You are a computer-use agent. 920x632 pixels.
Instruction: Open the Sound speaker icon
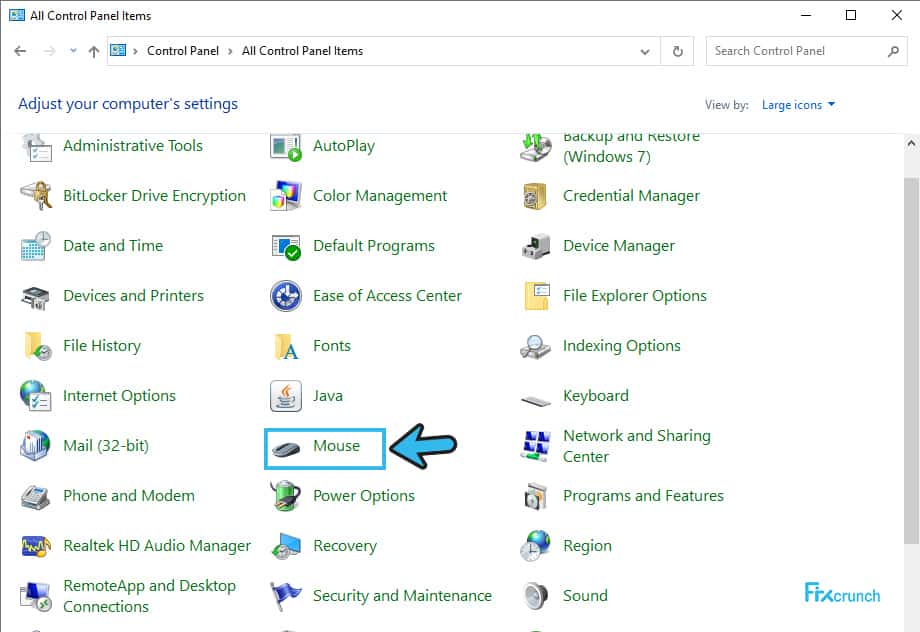[x=535, y=596]
